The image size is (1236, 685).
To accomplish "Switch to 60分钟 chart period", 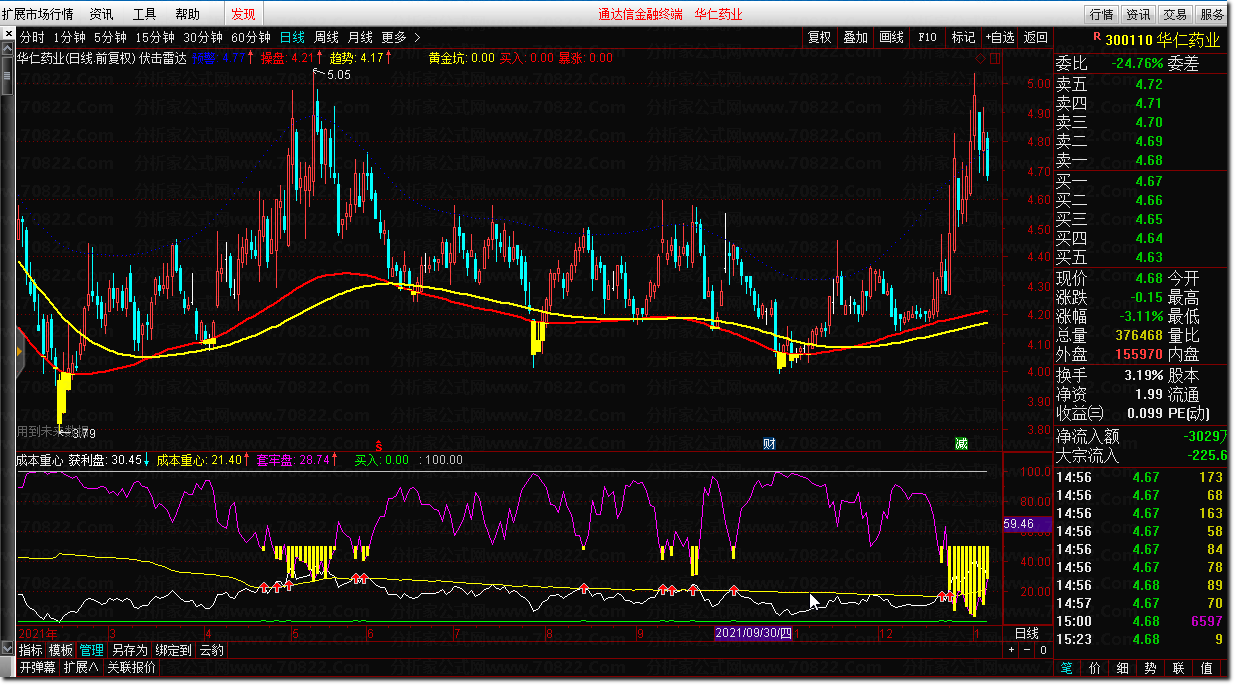I will (251, 37).
